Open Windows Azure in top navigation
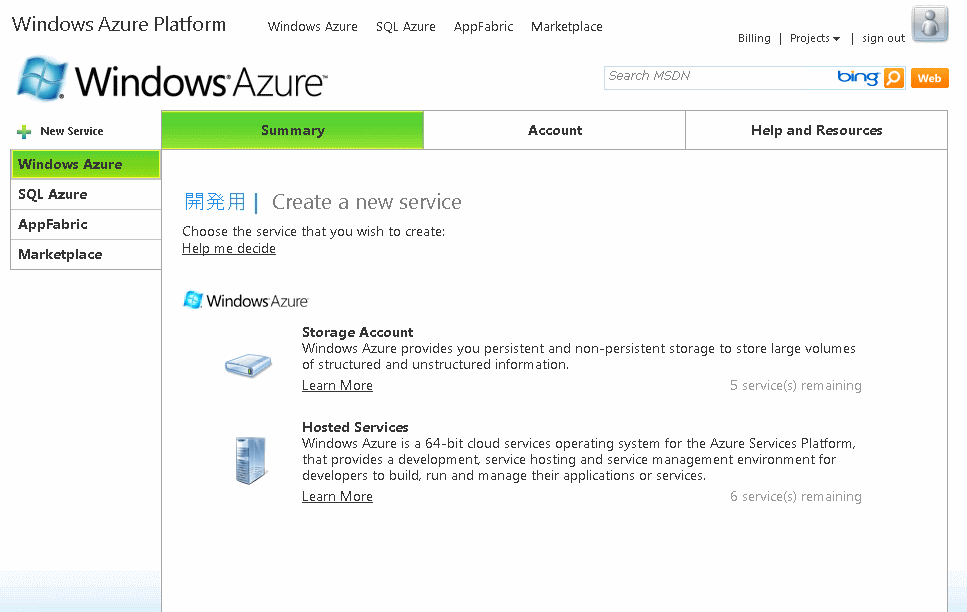 (313, 27)
